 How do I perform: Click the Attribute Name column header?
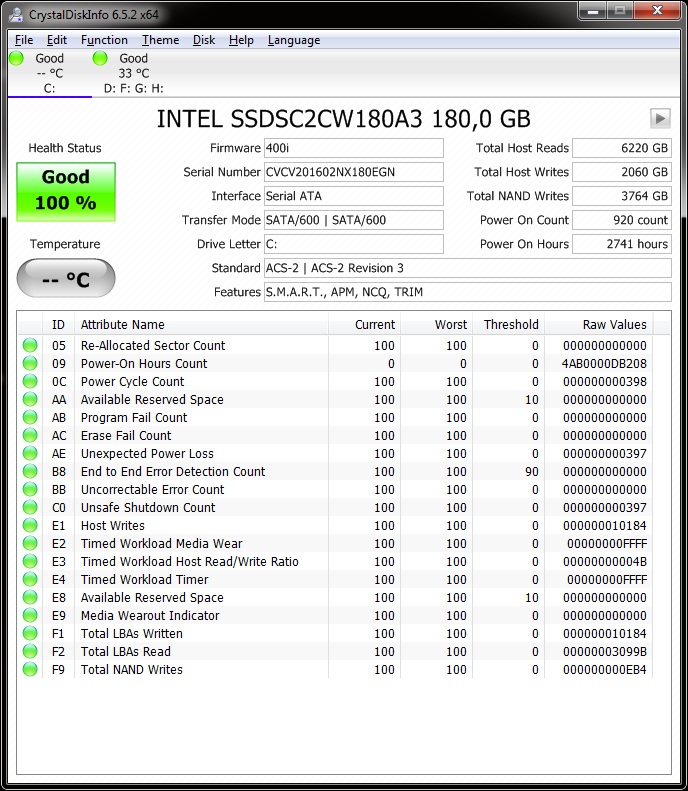coord(122,324)
